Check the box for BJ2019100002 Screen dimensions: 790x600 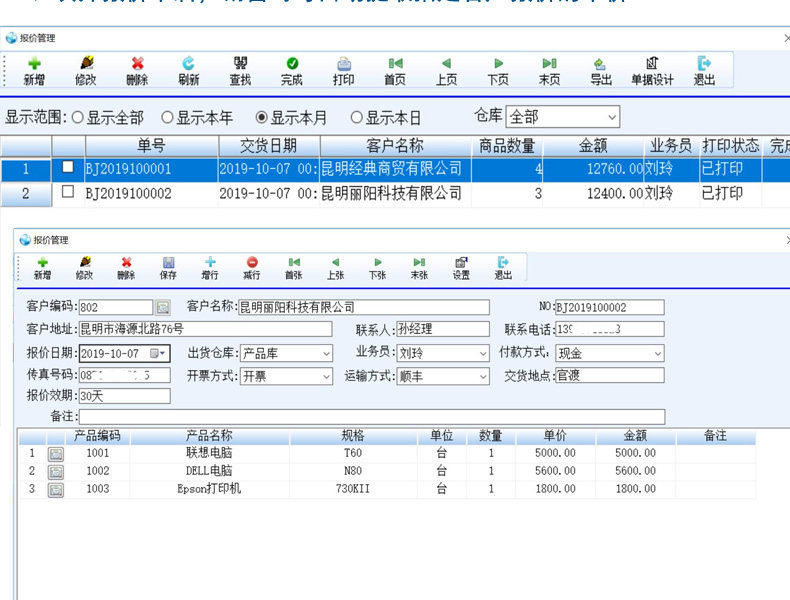(68, 191)
